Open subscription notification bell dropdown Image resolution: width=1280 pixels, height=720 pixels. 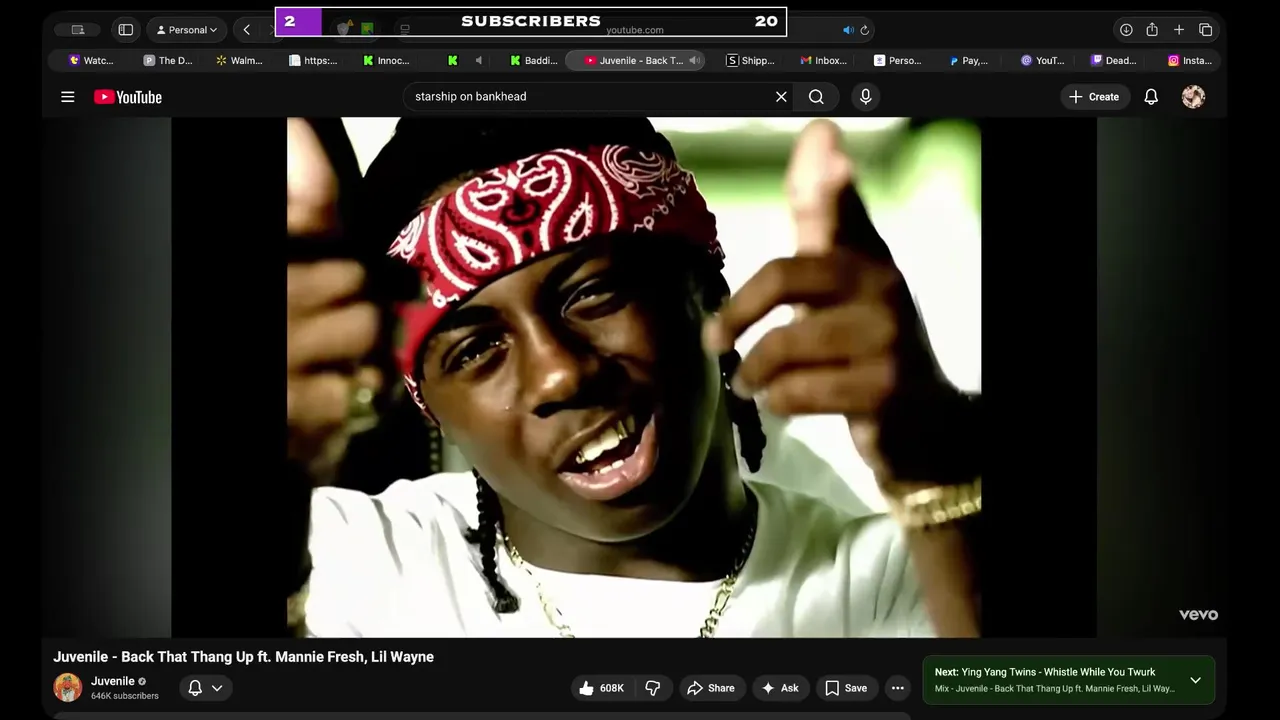(205, 688)
